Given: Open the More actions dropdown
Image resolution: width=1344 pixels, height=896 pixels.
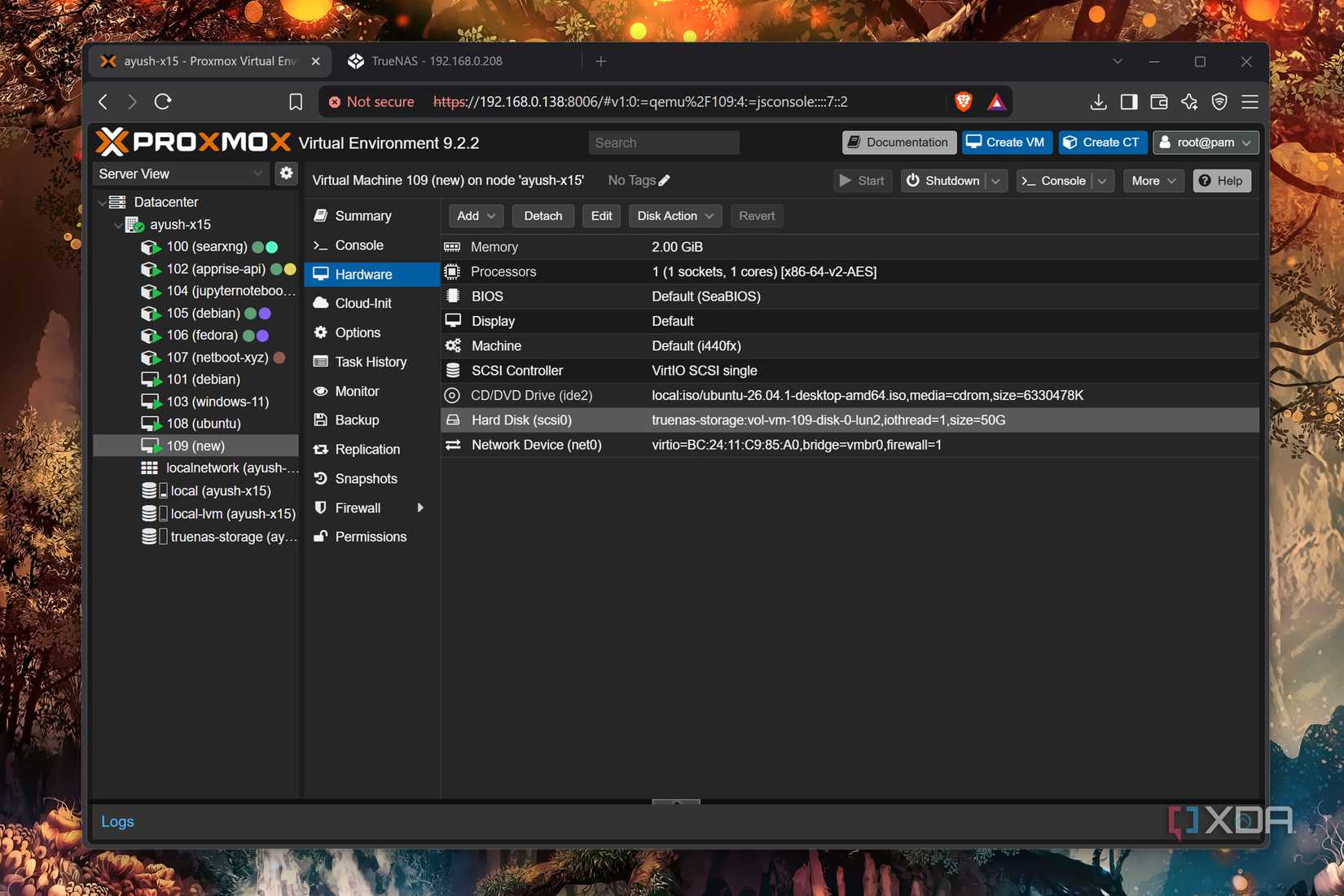Looking at the screenshot, I should (1153, 181).
